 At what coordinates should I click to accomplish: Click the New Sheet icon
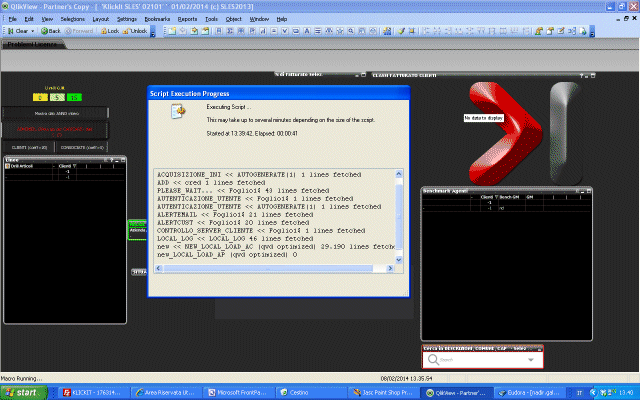tap(172, 31)
